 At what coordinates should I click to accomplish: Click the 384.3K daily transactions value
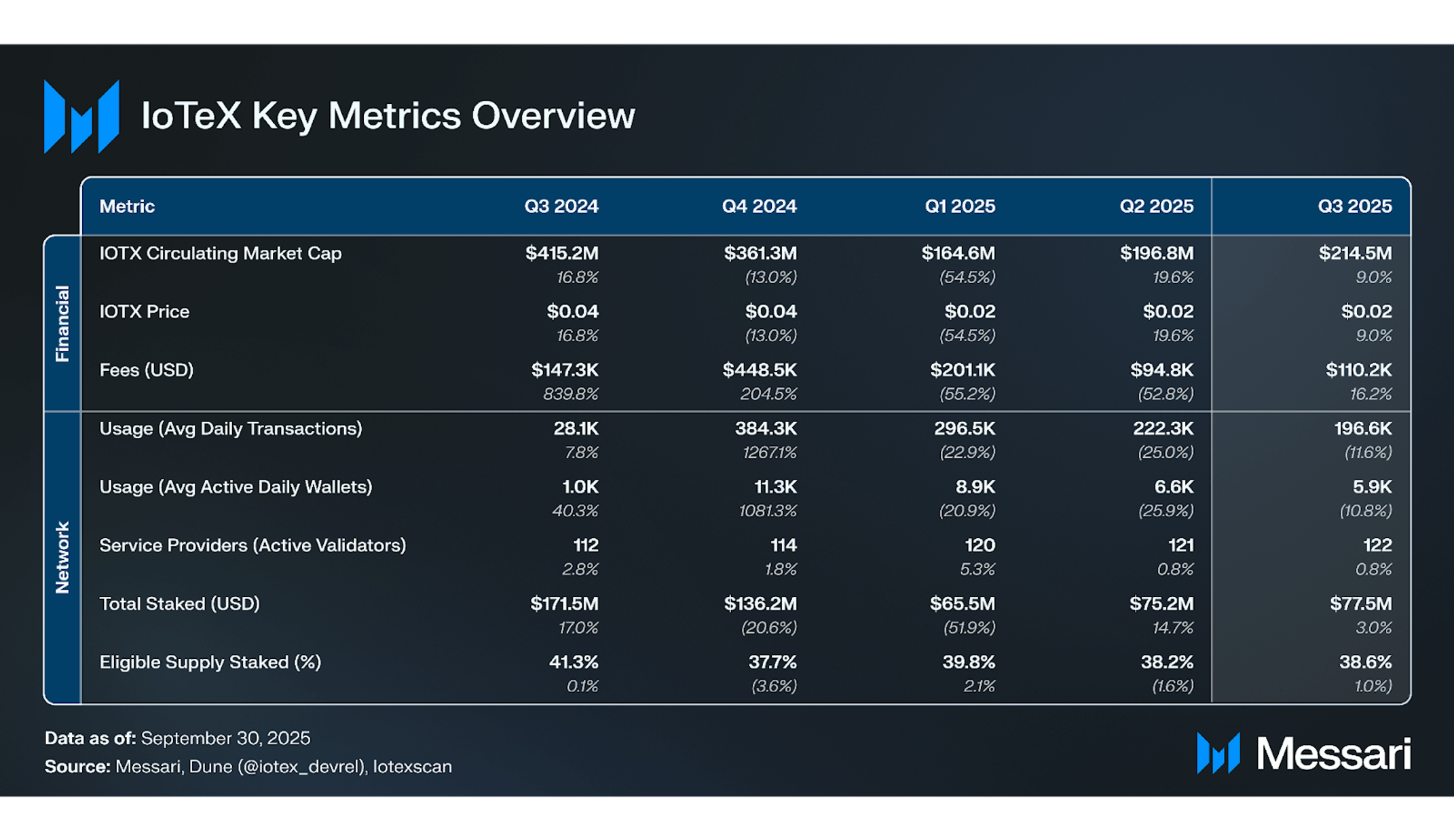[765, 428]
